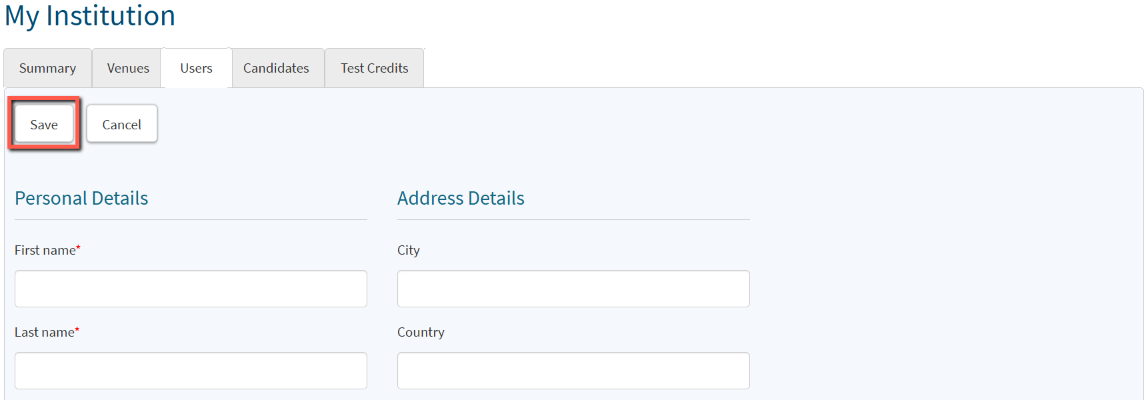Screen dimensions: 1148x400
Task: Click the Cancel button
Action: click(122, 125)
